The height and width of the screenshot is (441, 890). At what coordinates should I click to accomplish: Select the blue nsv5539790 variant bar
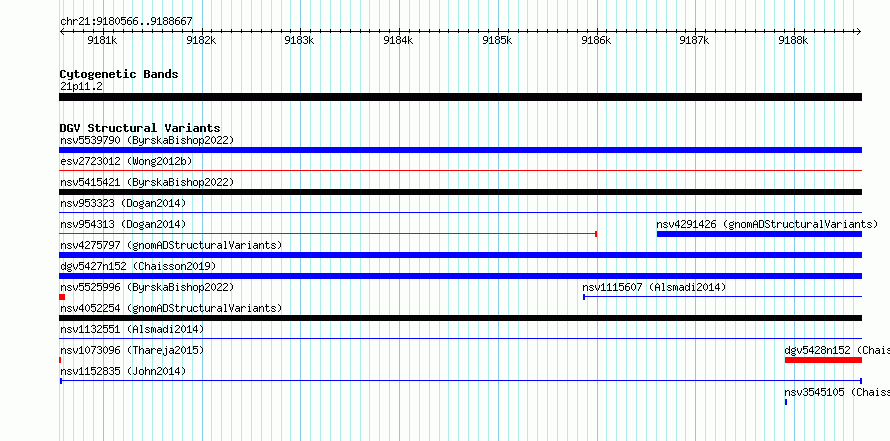[460, 150]
